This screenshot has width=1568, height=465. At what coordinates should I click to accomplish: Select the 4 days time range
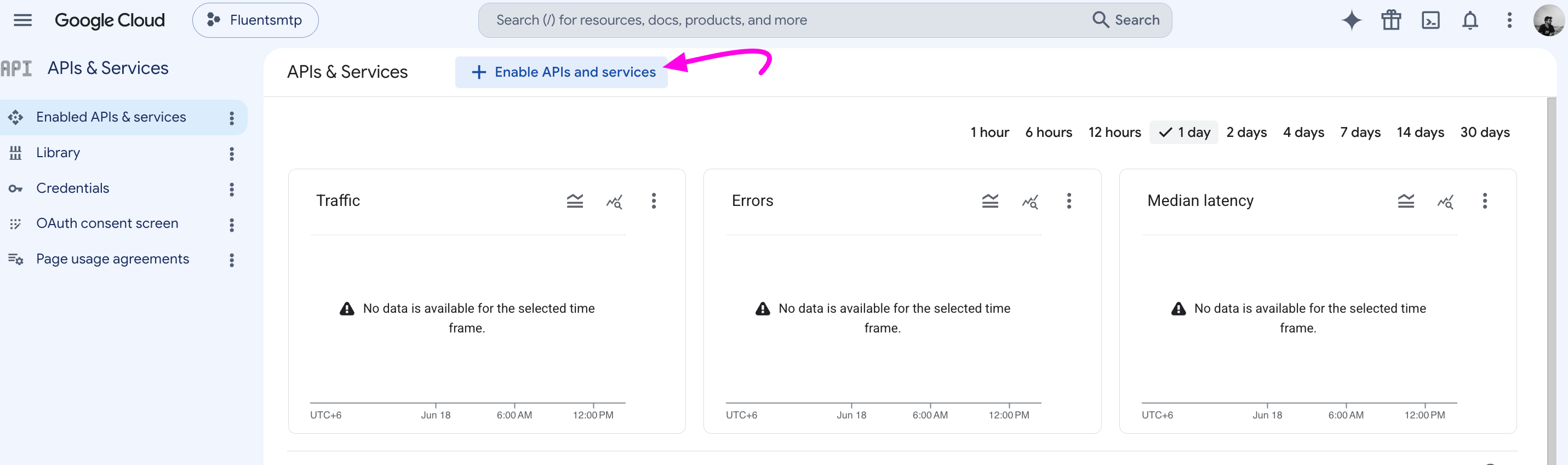click(1303, 132)
